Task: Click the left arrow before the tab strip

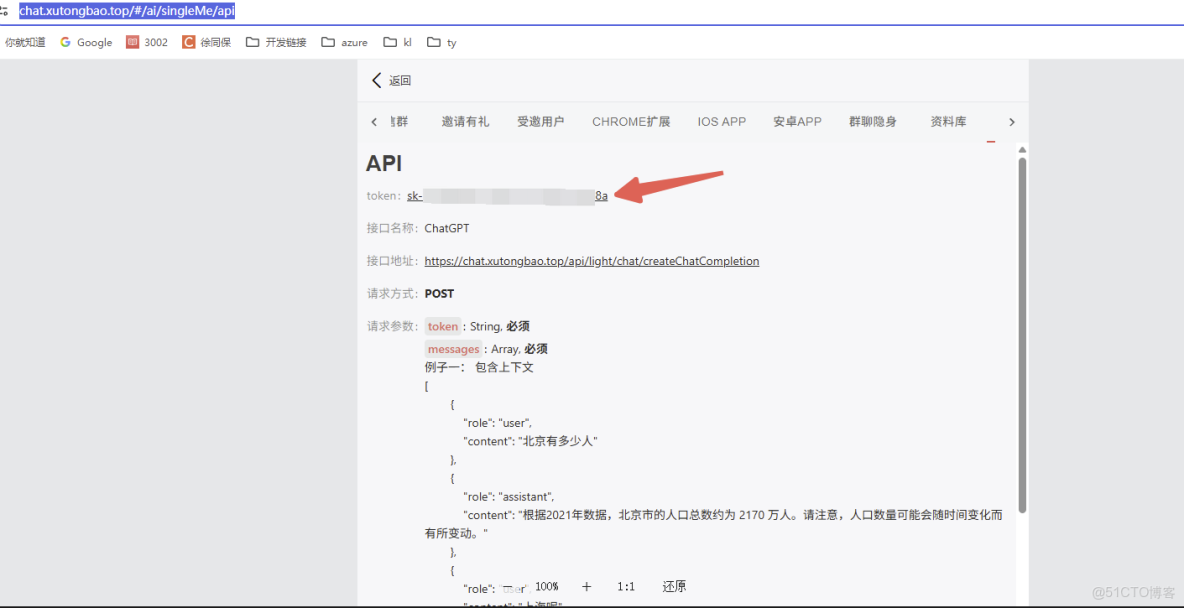Action: tap(374, 121)
